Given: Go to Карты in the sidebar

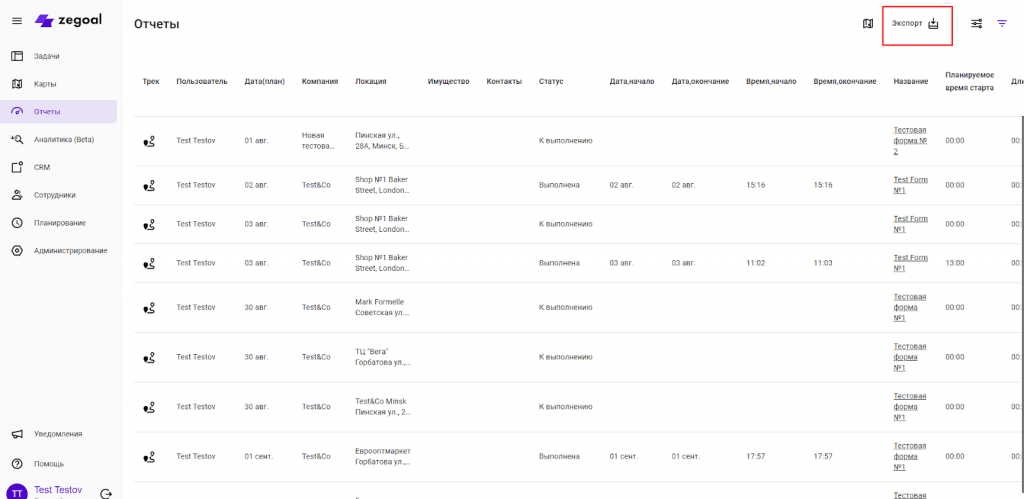Looking at the screenshot, I should (44, 84).
